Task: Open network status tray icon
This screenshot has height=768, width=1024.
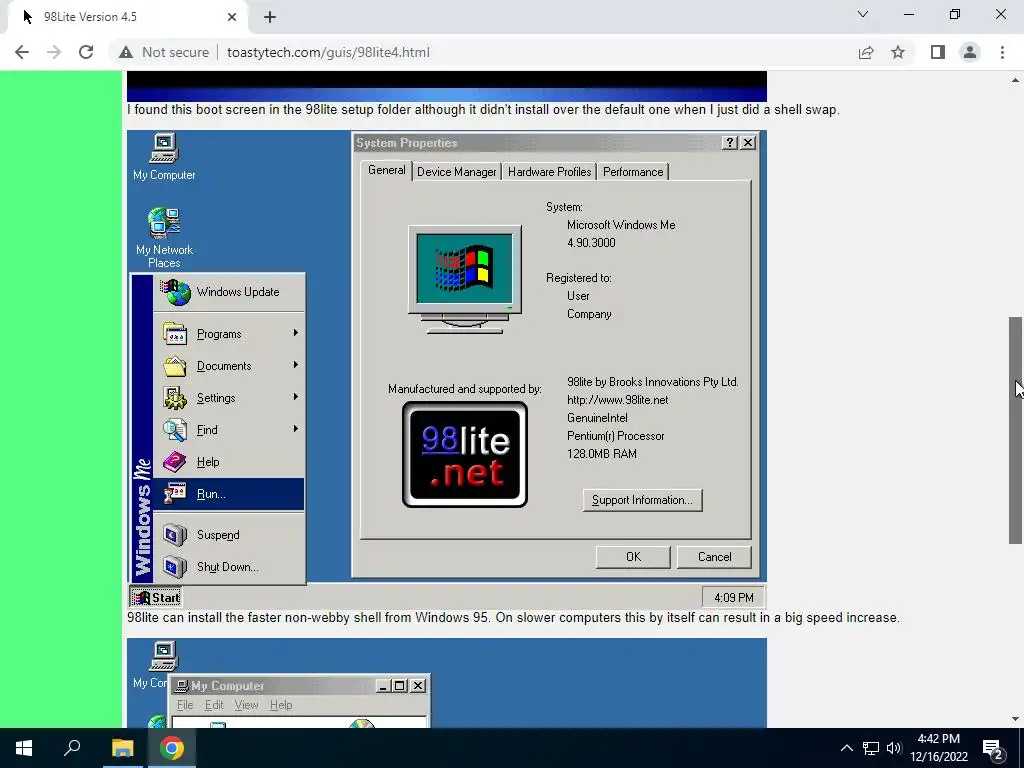Action: click(x=871, y=748)
